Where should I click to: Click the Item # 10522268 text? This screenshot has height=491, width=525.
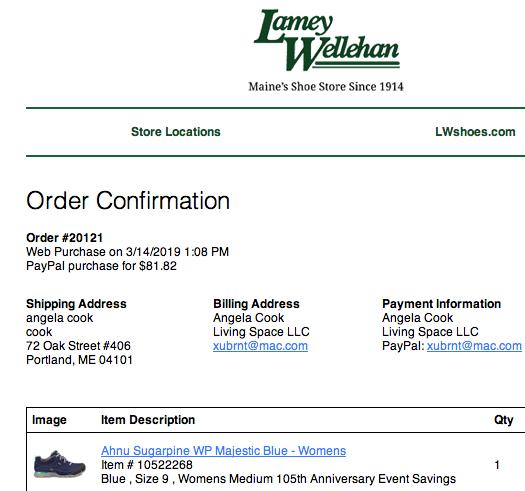point(147,465)
